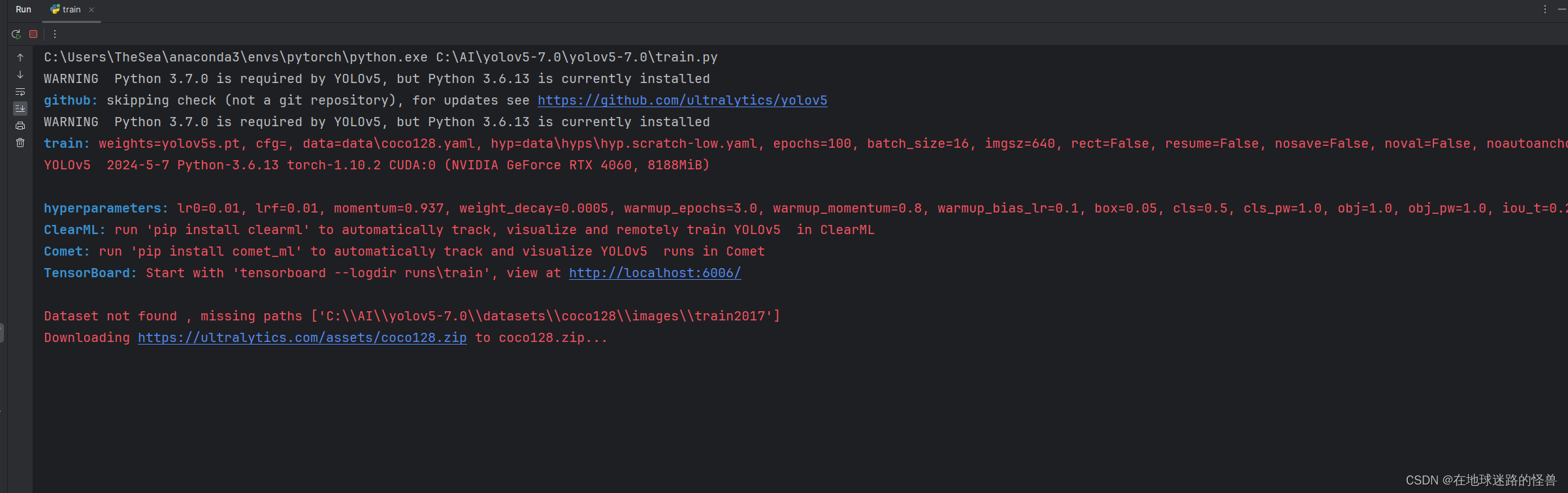The height and width of the screenshot is (493, 1568).
Task: Click the 'train:' arguments line label
Action: tap(67, 143)
